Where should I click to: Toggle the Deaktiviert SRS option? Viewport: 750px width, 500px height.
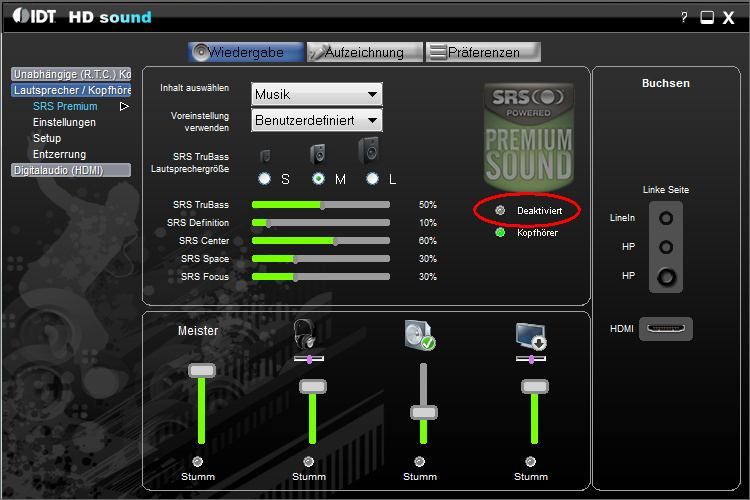click(500, 210)
